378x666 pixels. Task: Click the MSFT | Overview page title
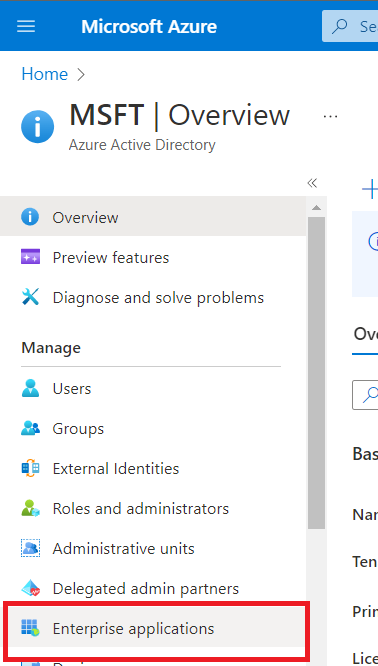[180, 115]
